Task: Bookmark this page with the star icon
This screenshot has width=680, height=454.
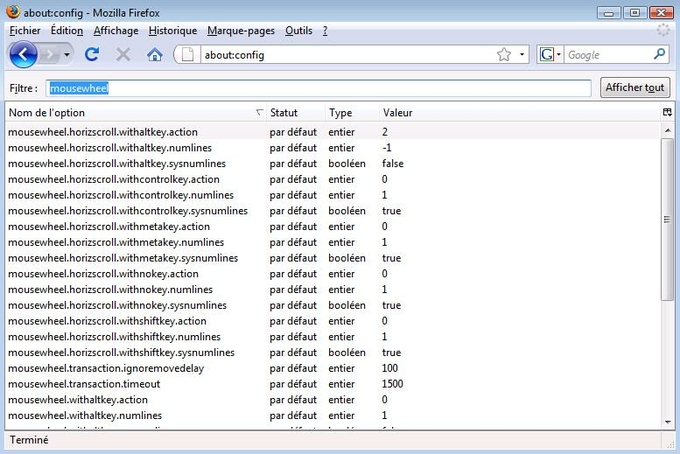Action: [x=504, y=55]
